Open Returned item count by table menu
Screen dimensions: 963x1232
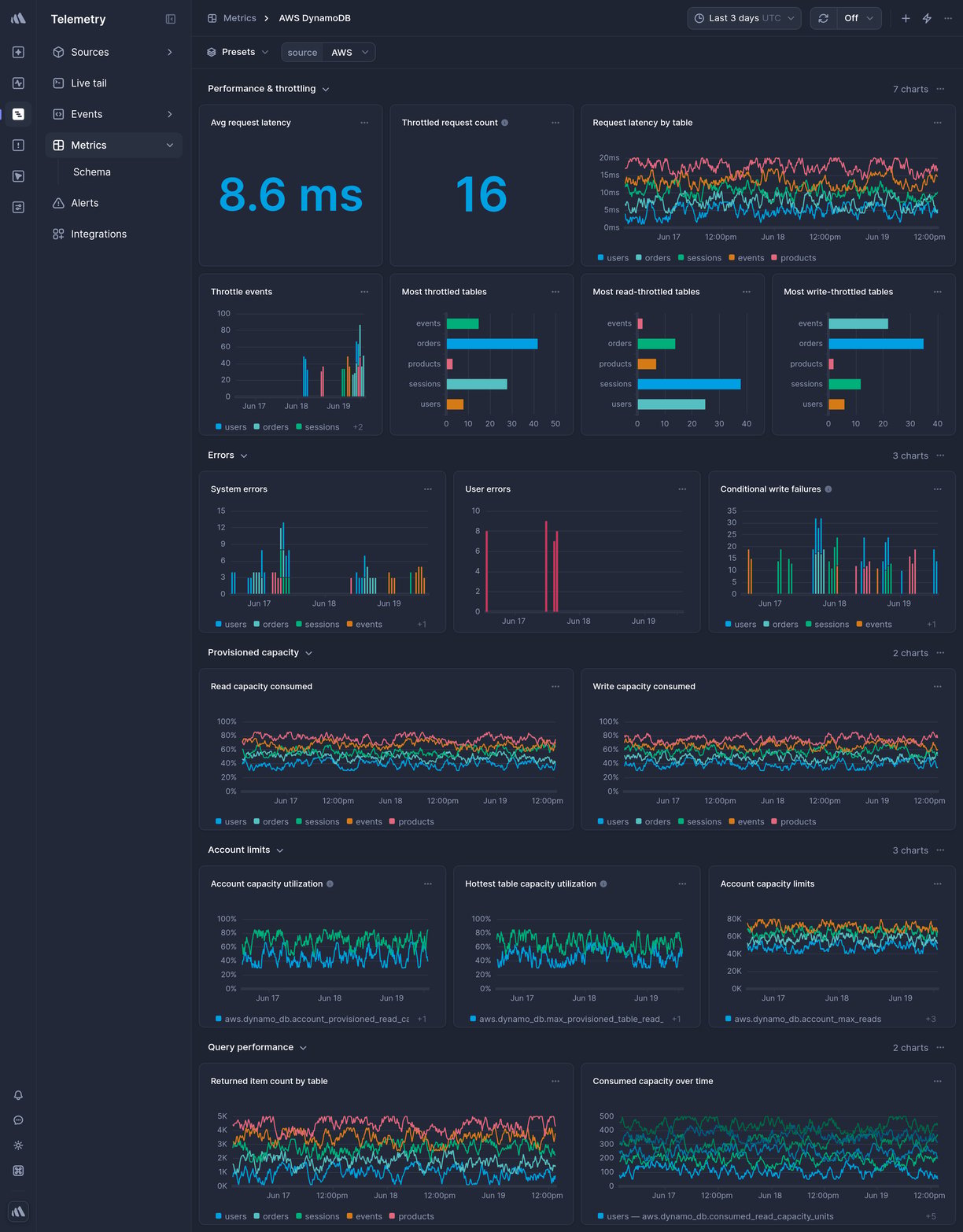click(x=555, y=1082)
